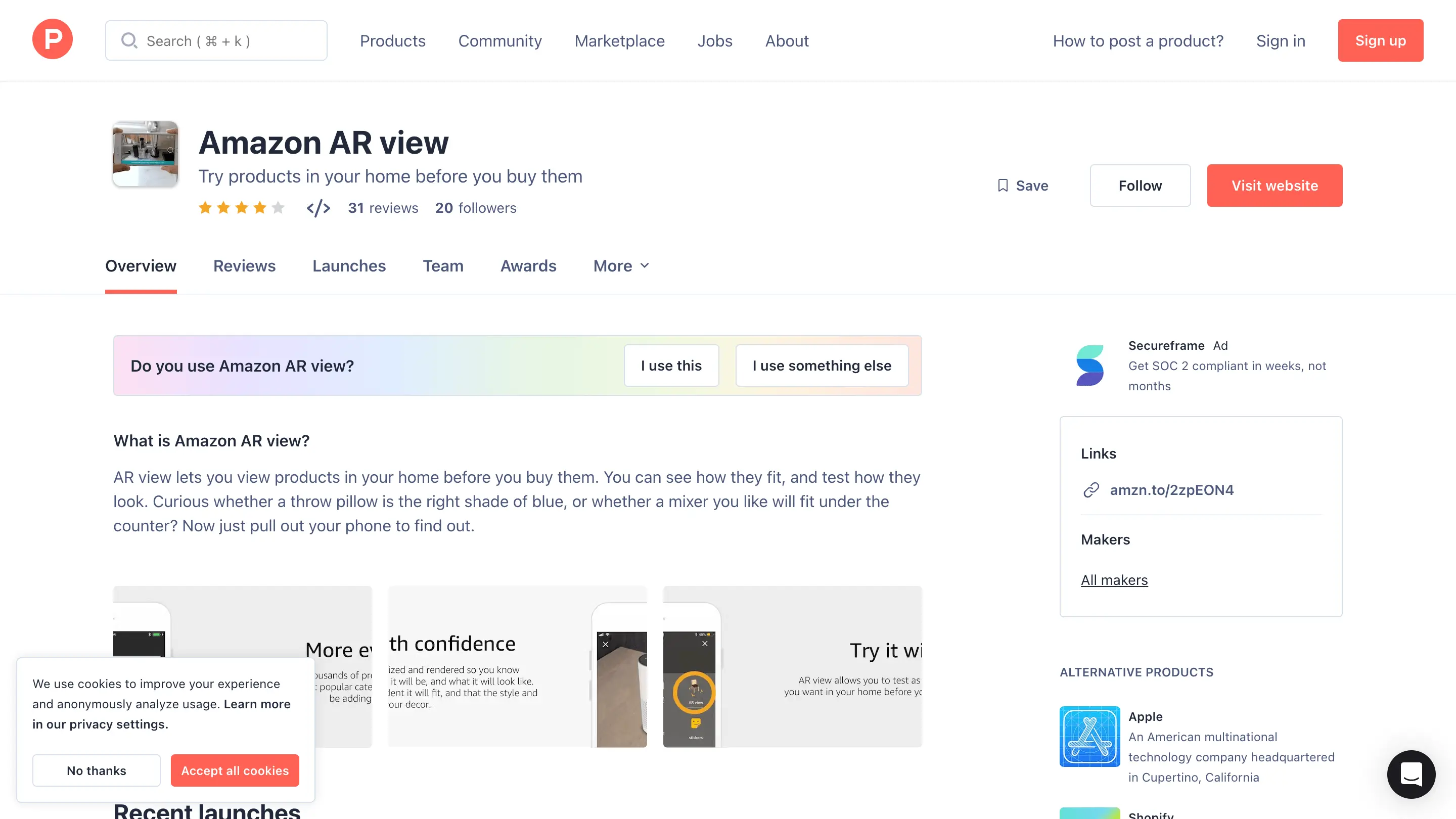The height and width of the screenshot is (819, 1456).
Task: Switch to the Launches tab
Action: [349, 265]
